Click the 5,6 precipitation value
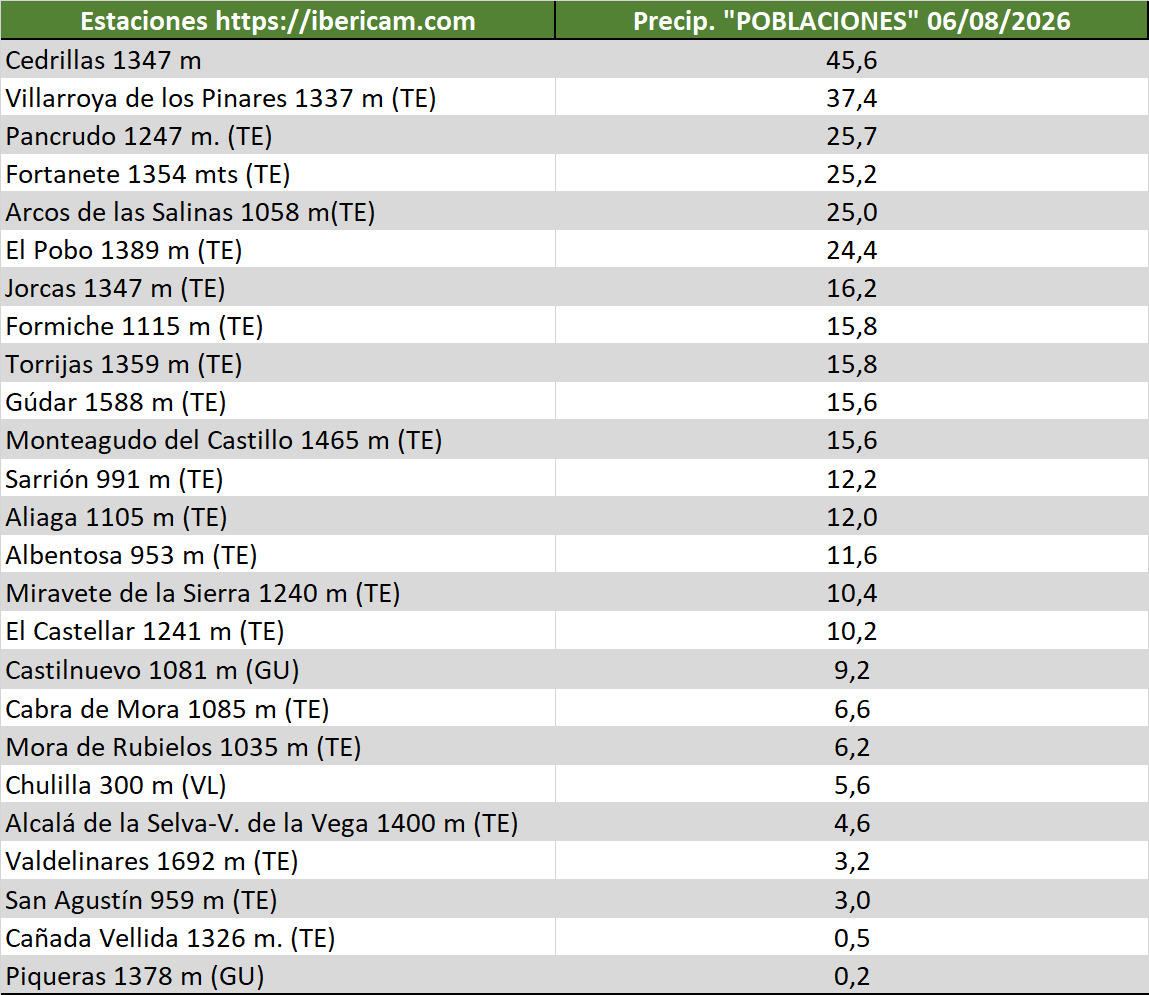 point(851,786)
